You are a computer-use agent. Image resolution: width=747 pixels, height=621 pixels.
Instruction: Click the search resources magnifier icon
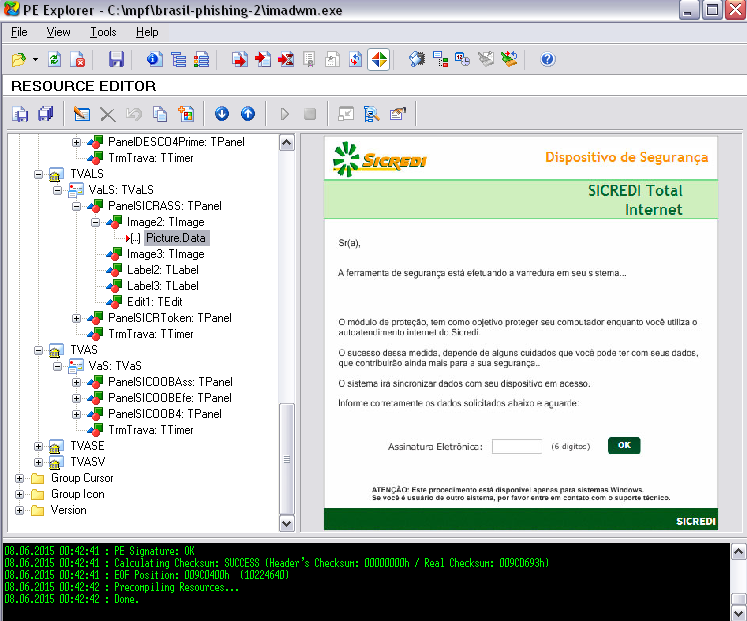click(x=371, y=114)
